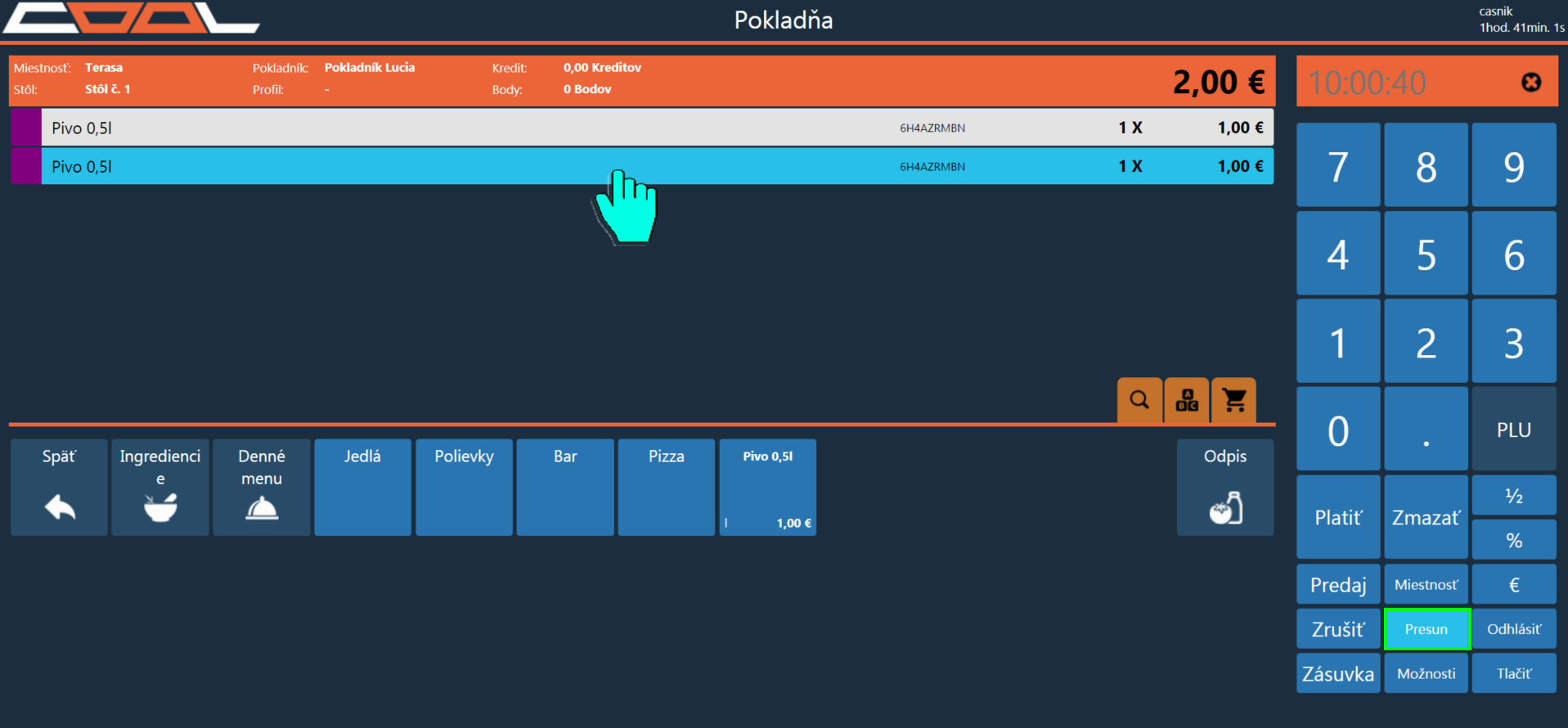This screenshot has height=728, width=1568.
Task: Click the magnifier search icon
Action: [x=1139, y=400]
